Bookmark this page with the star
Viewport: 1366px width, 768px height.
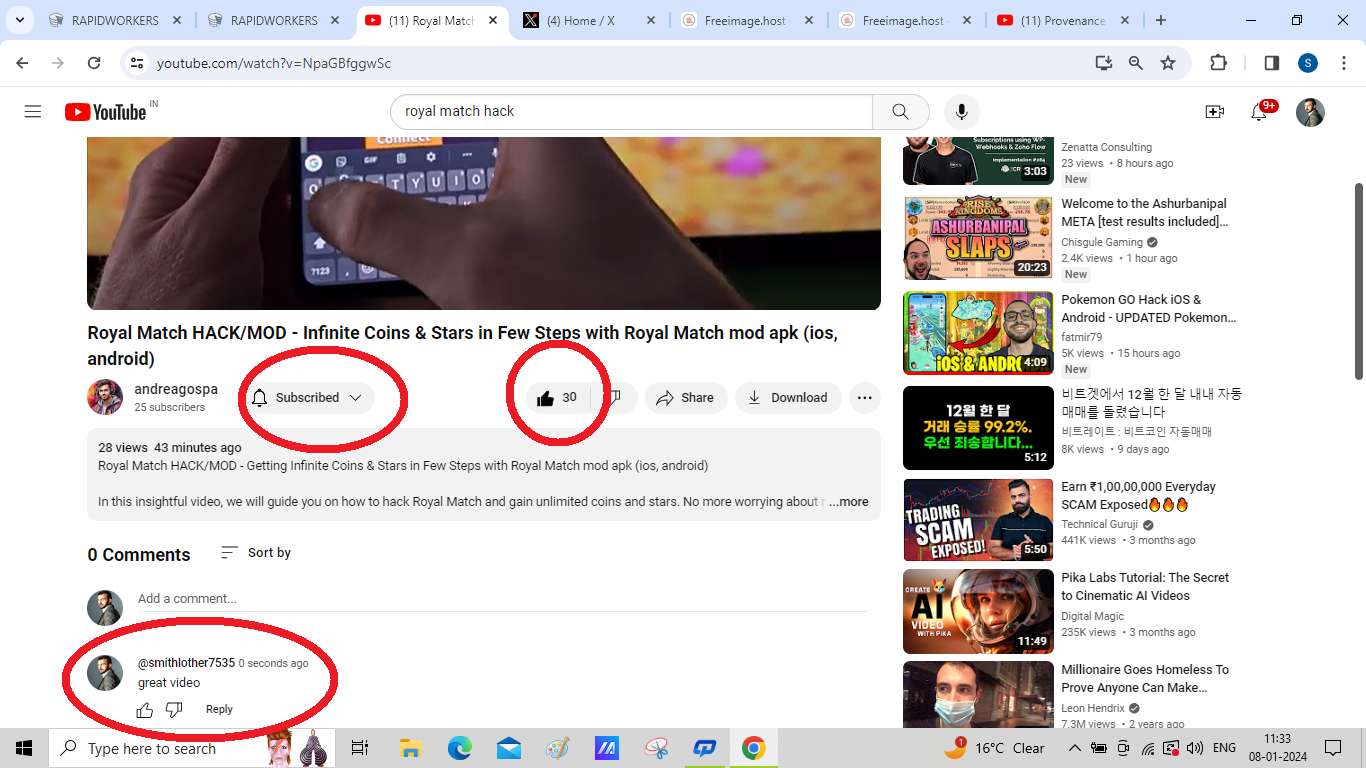click(x=1168, y=63)
